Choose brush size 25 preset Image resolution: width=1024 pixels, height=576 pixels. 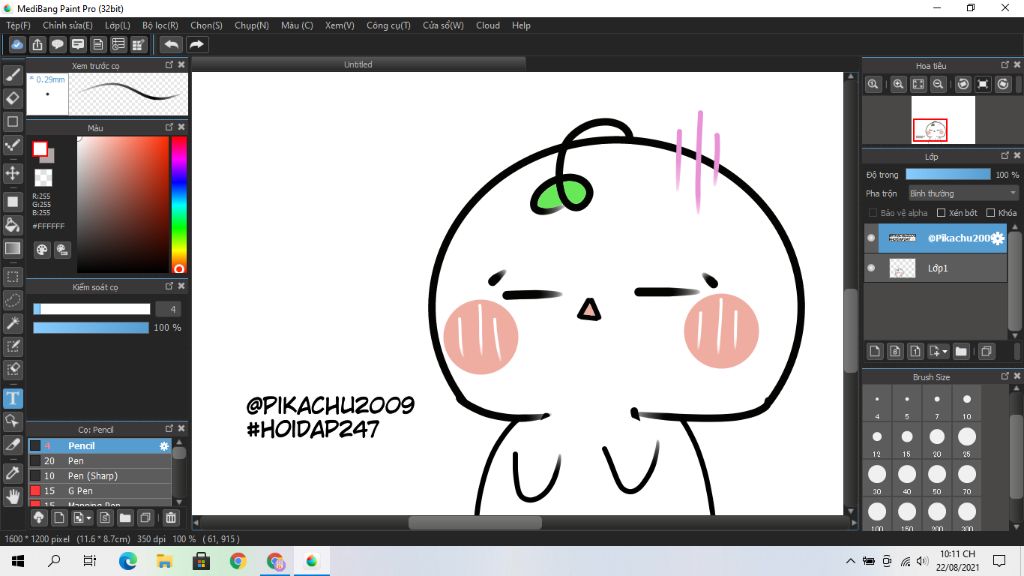coord(967,442)
